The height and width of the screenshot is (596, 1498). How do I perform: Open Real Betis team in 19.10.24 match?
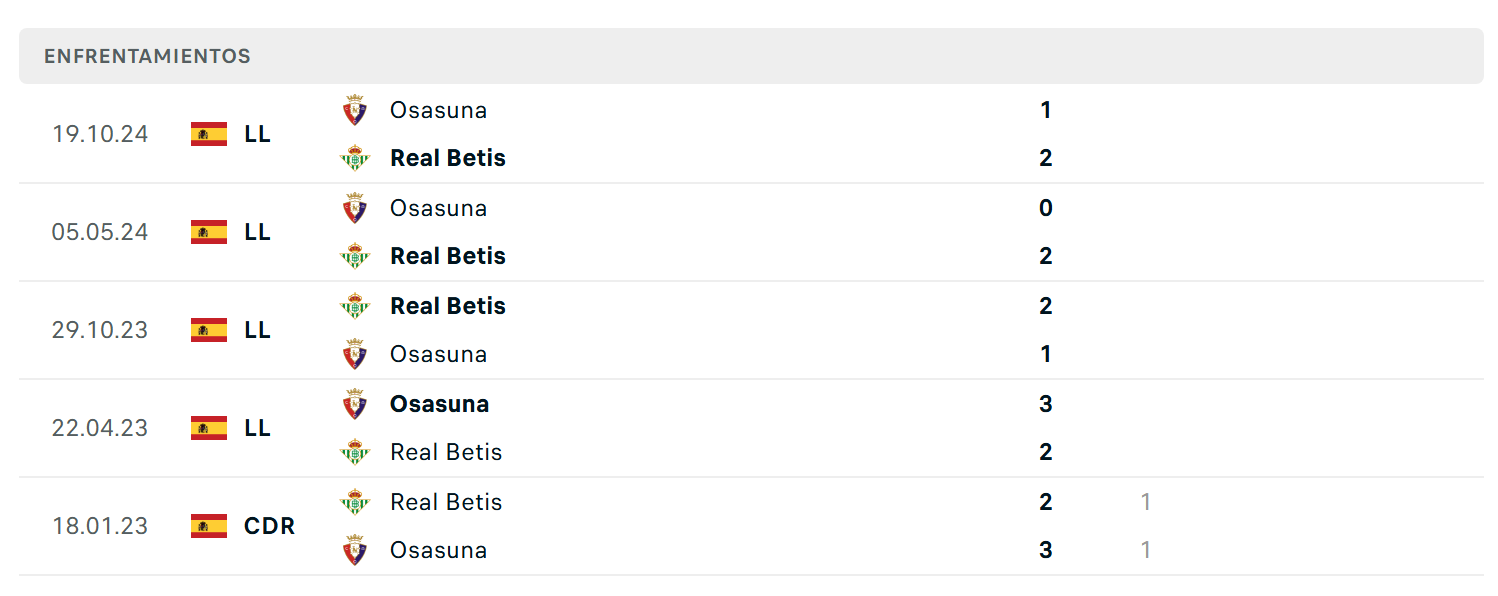[x=448, y=158]
